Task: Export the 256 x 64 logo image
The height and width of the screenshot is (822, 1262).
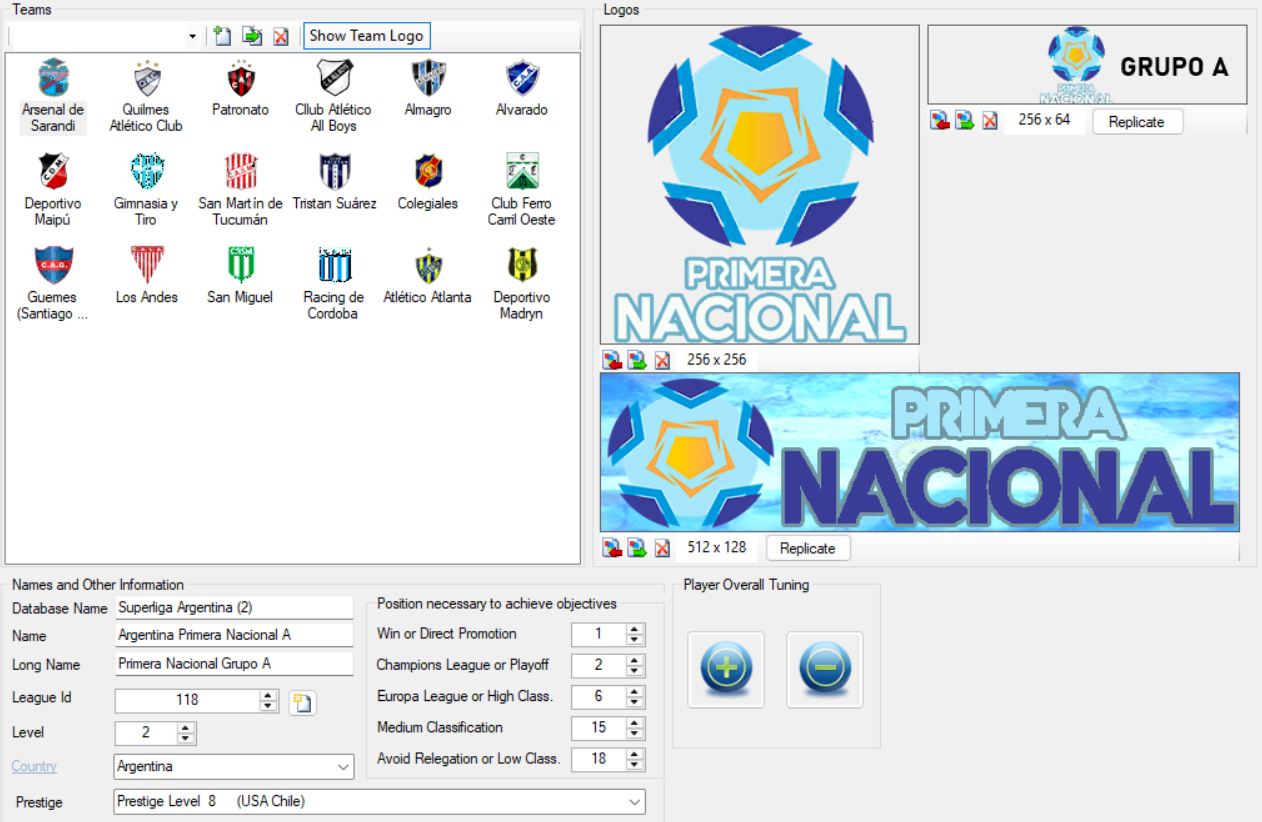Action: 965,121
